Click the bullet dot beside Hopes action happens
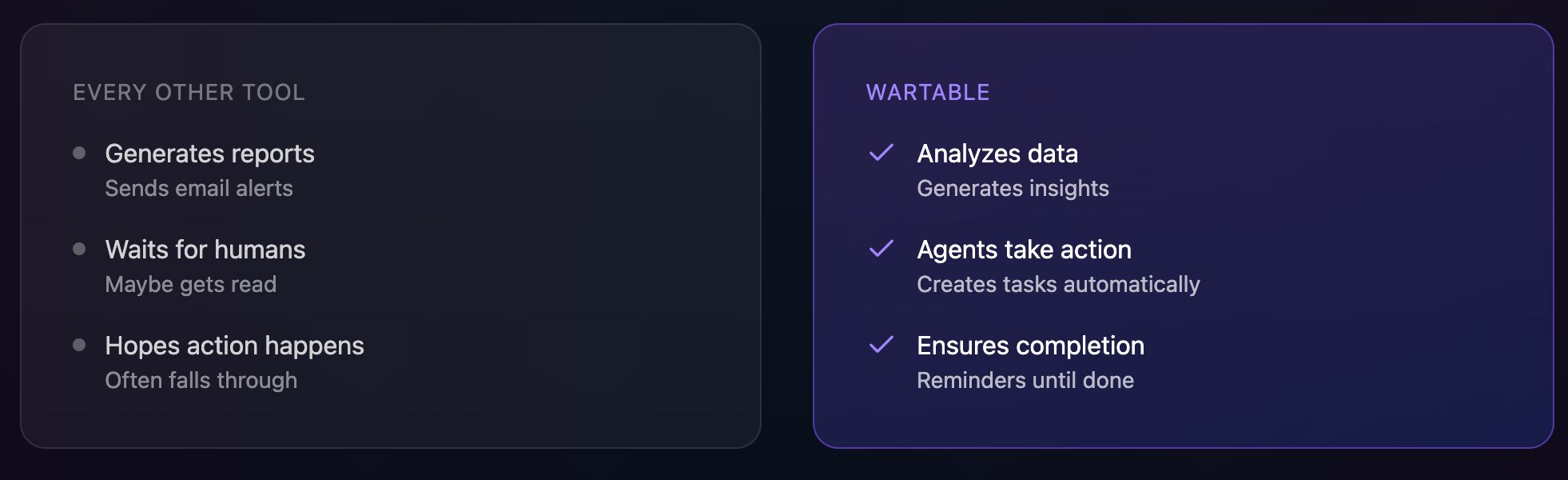Screen dimensions: 1568x480 coord(79,345)
